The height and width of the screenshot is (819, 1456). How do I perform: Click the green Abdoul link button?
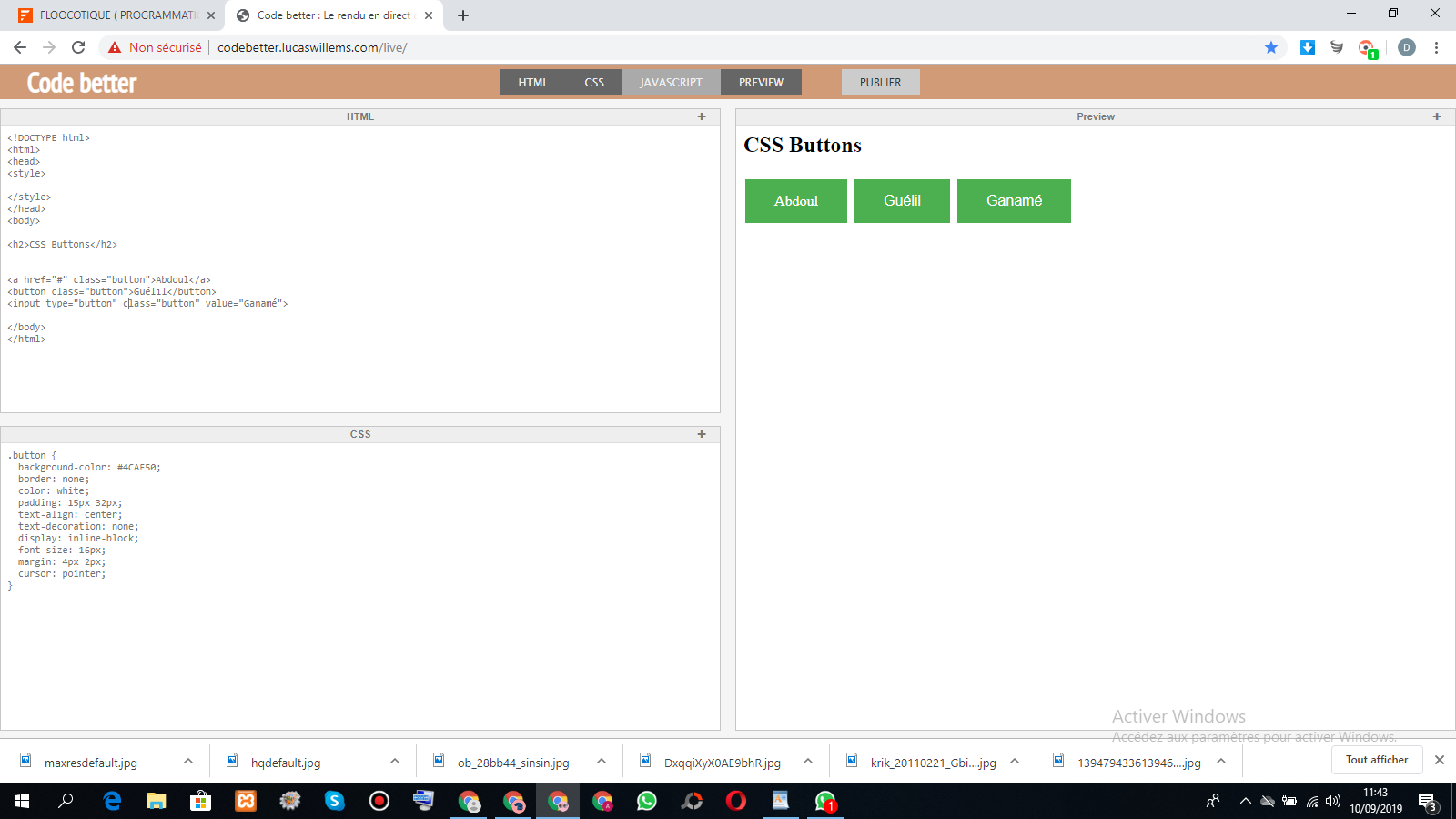[795, 201]
